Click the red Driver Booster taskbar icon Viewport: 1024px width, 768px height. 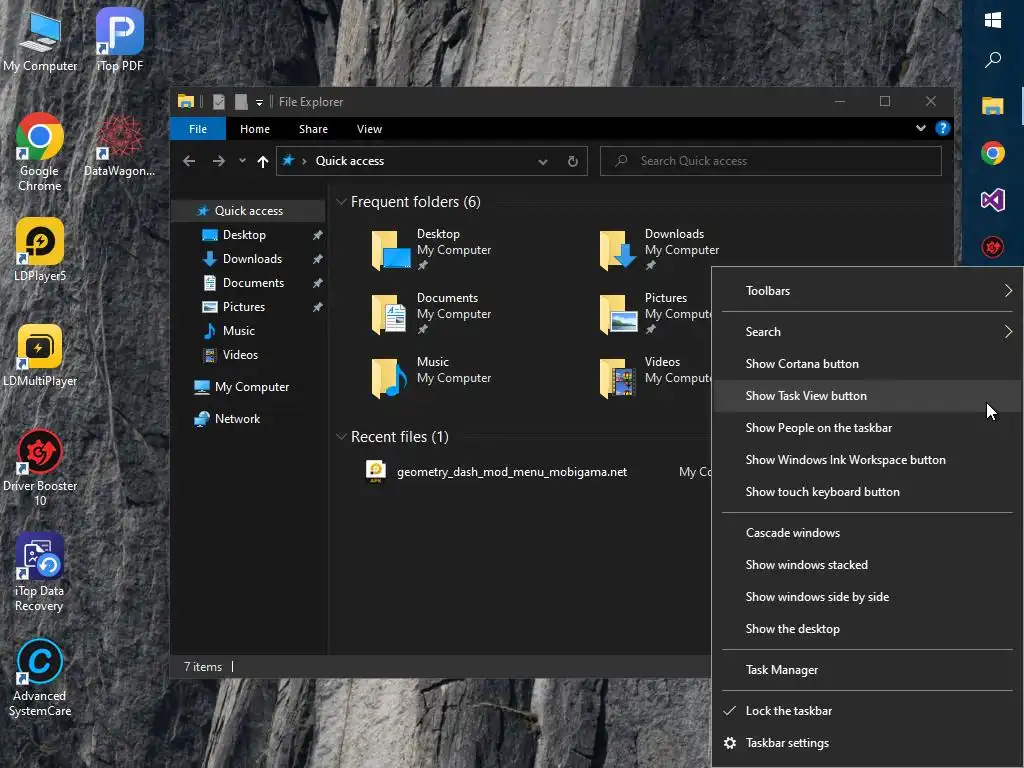pos(993,247)
